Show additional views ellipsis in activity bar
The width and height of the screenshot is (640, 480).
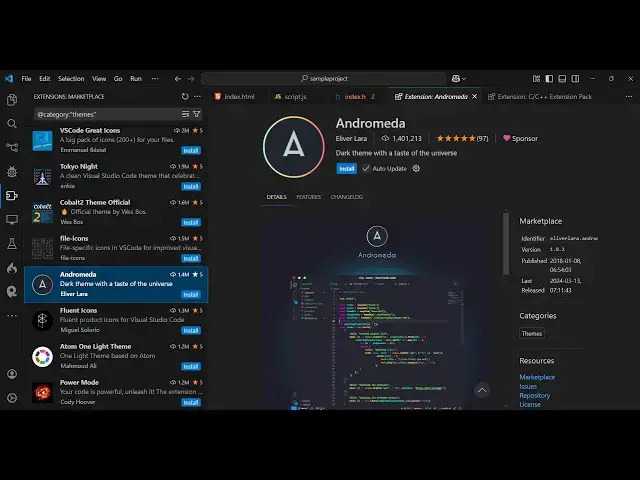click(12, 316)
